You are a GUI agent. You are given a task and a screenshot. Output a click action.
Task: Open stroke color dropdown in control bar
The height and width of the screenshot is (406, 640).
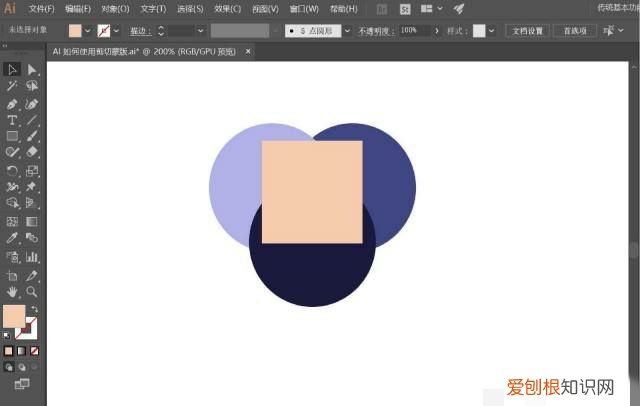click(116, 31)
